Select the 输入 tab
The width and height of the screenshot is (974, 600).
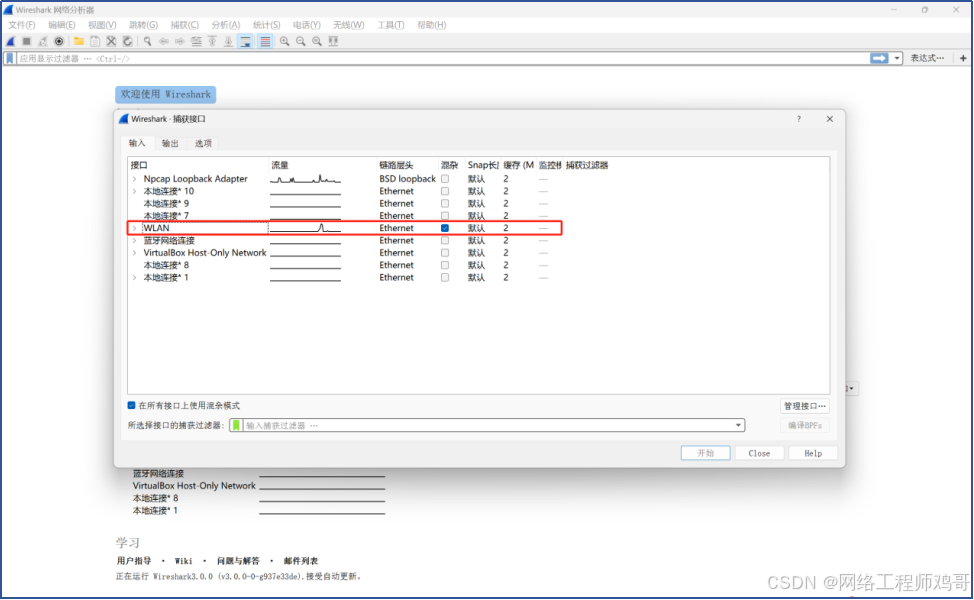pyautogui.click(x=137, y=143)
